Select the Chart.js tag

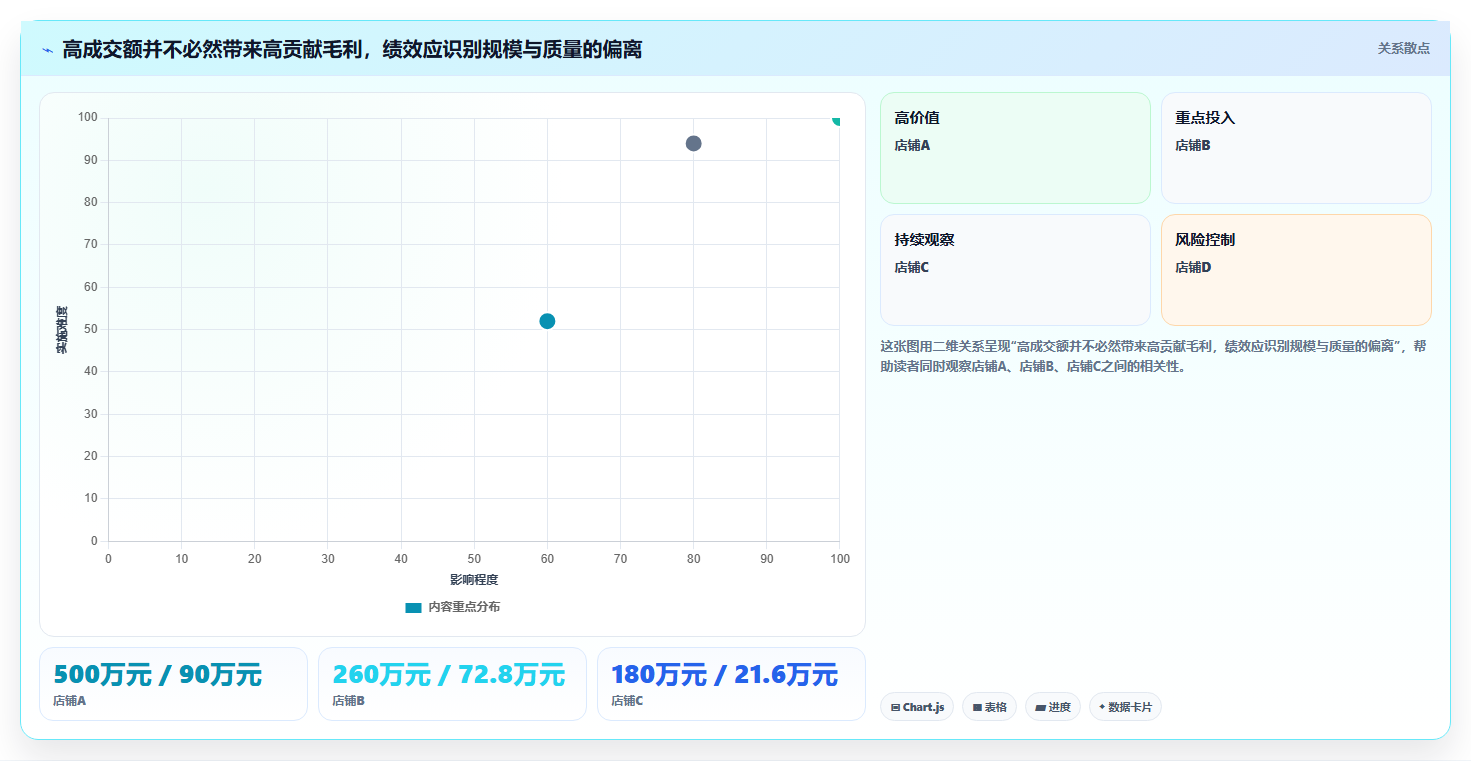click(x=917, y=707)
